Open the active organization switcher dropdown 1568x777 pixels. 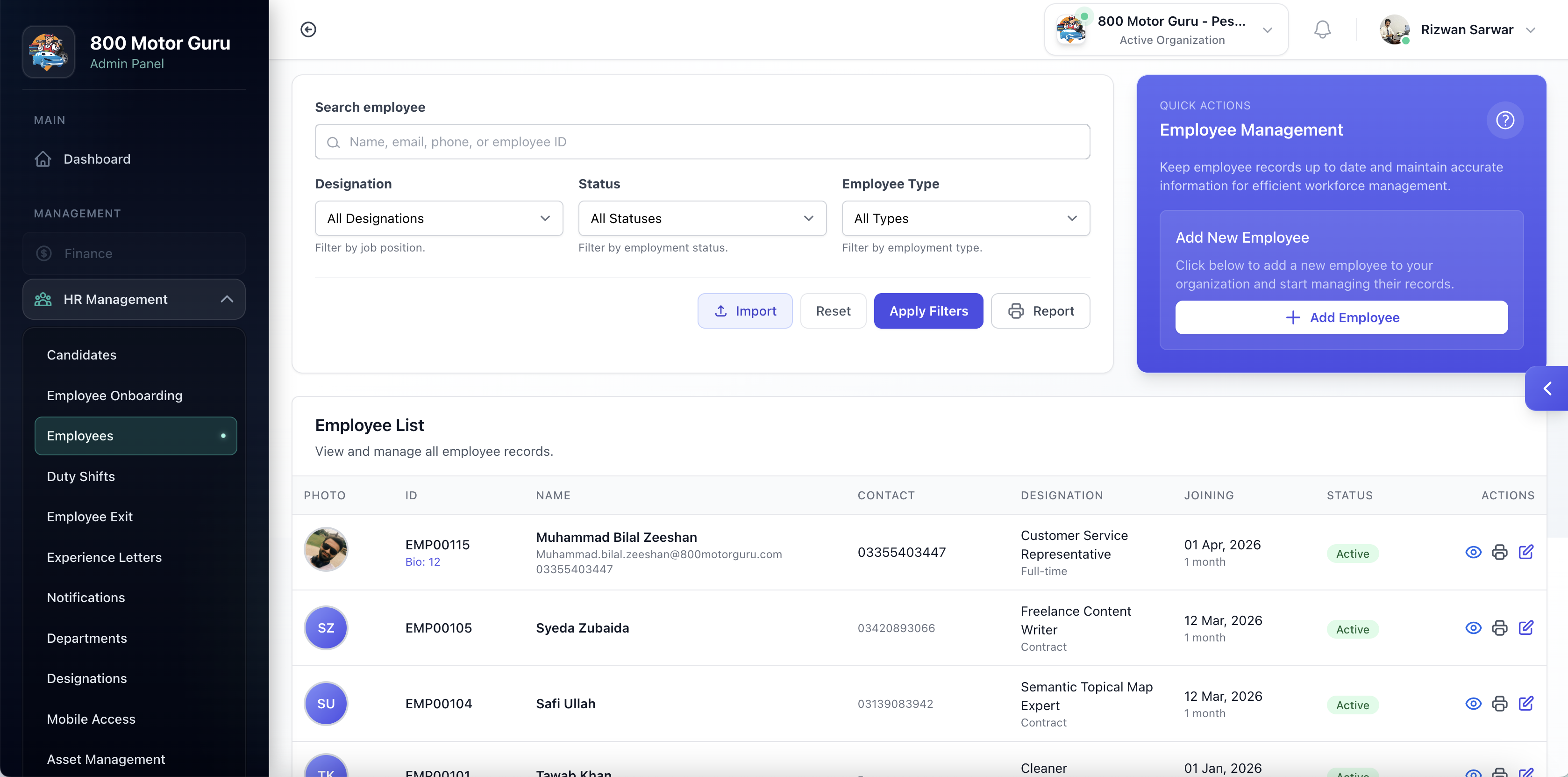coord(1166,30)
